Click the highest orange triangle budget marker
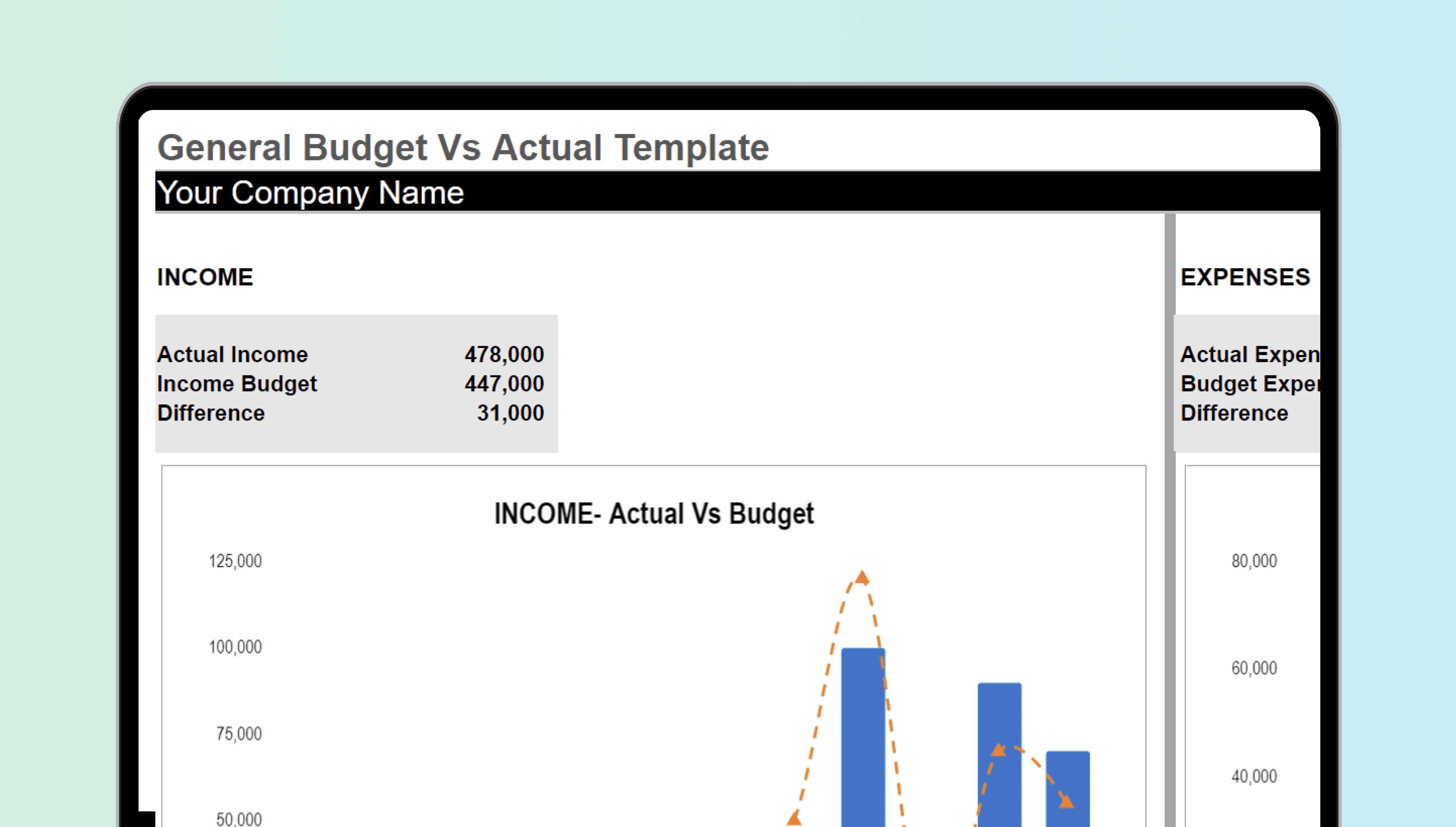Screen dimensions: 1456x827 (x=862, y=578)
